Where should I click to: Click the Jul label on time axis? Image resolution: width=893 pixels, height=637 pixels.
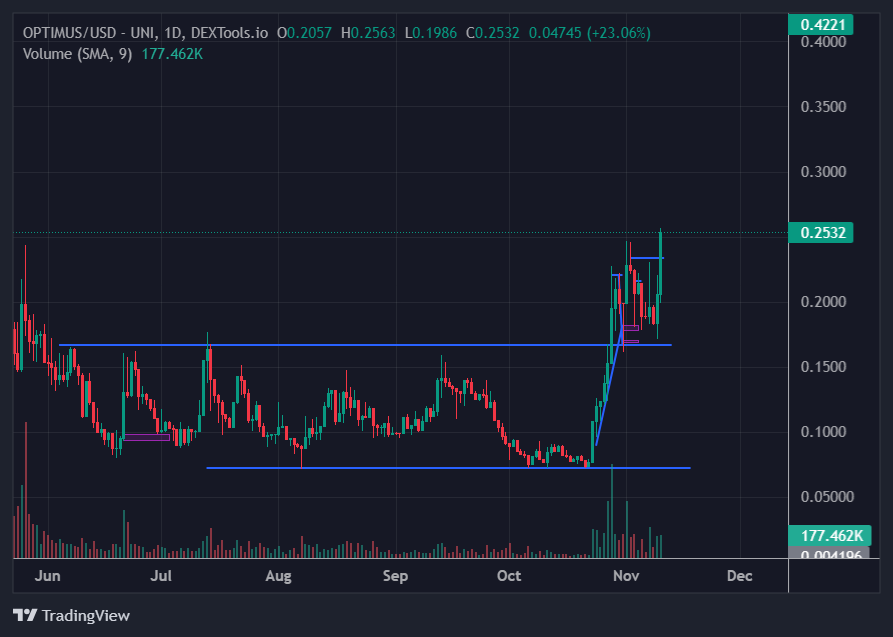coord(161,576)
